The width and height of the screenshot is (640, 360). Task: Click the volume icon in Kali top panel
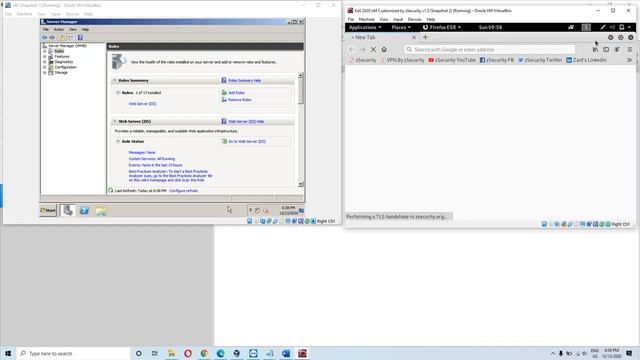pyautogui.click(x=612, y=27)
